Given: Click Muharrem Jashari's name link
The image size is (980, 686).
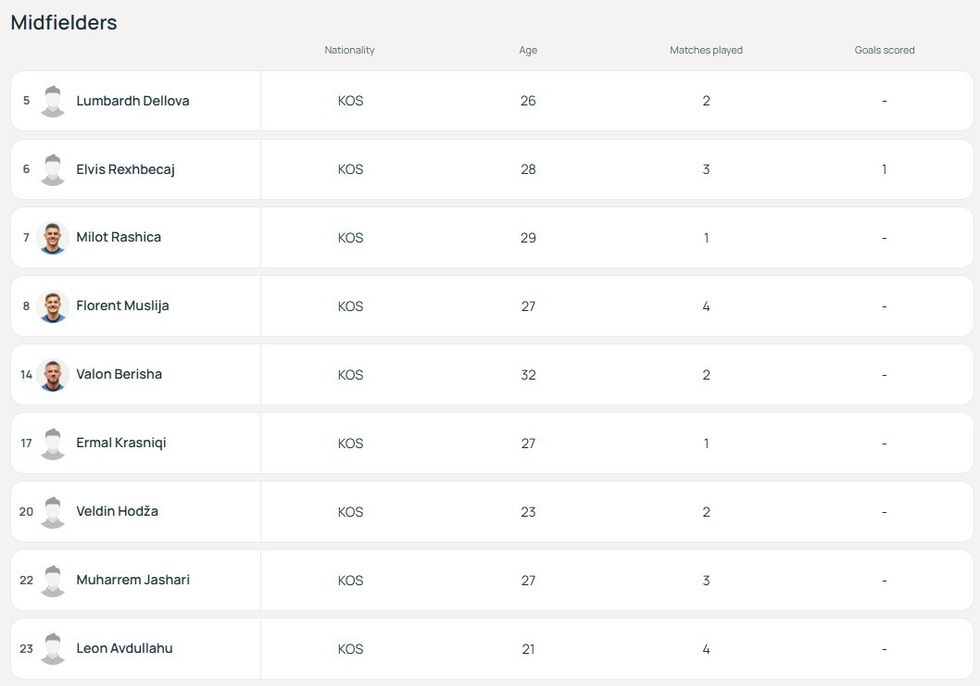Looking at the screenshot, I should [x=132, y=580].
